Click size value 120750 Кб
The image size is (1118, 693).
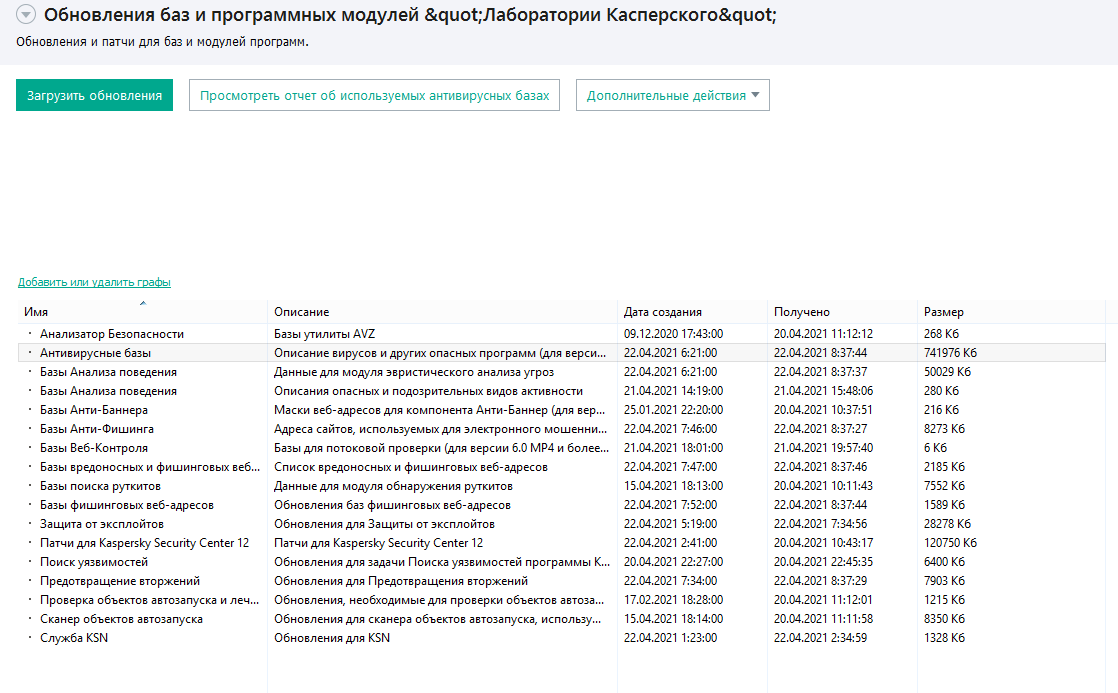950,543
